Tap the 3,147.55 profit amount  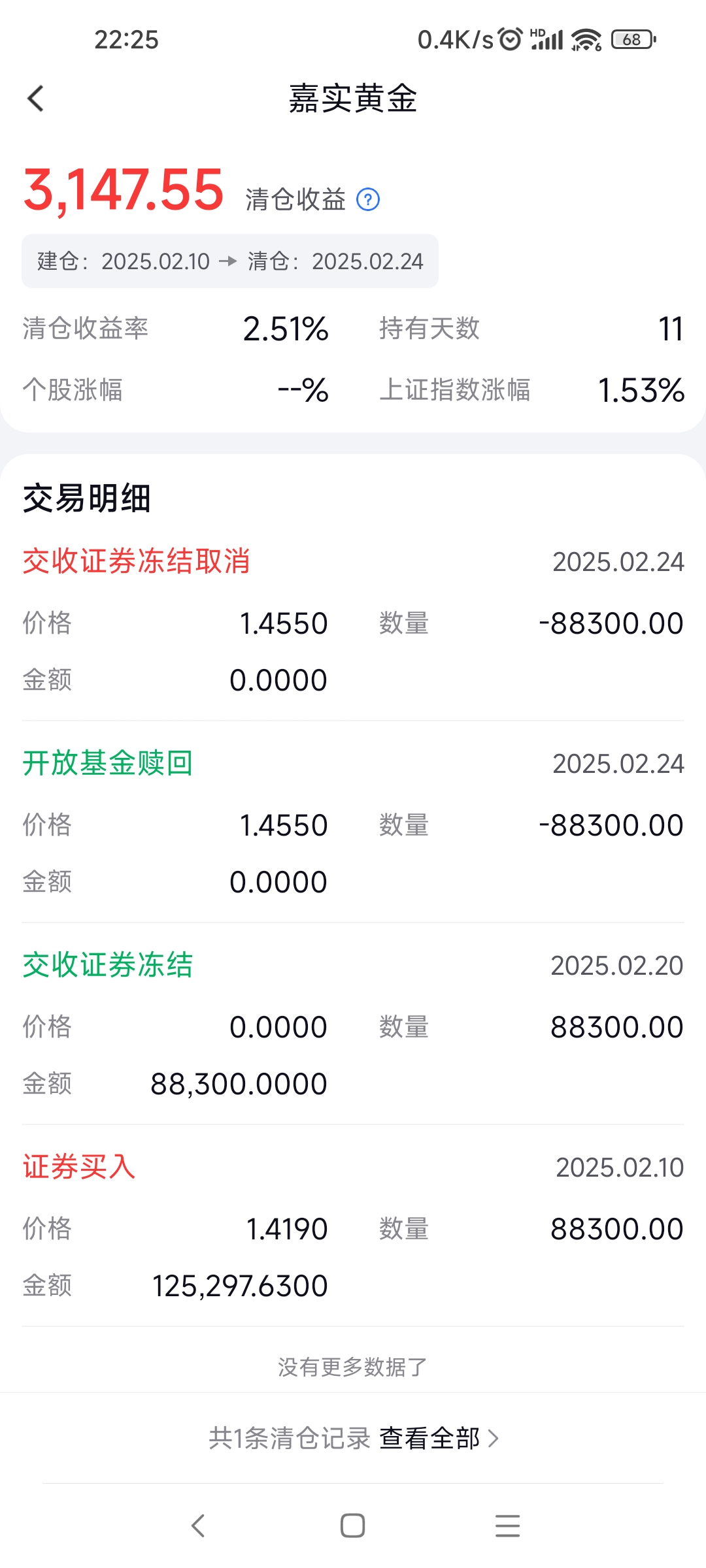(124, 190)
